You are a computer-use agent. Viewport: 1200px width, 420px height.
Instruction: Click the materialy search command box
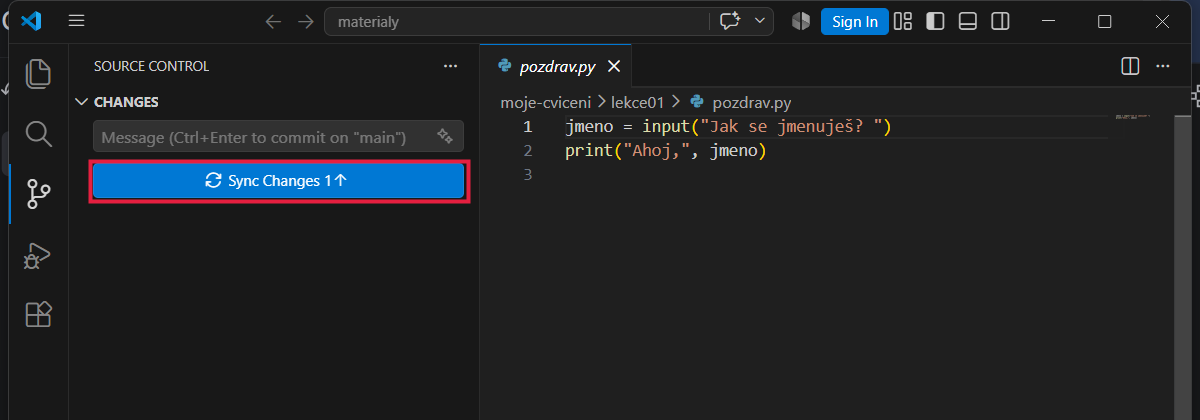[517, 21]
